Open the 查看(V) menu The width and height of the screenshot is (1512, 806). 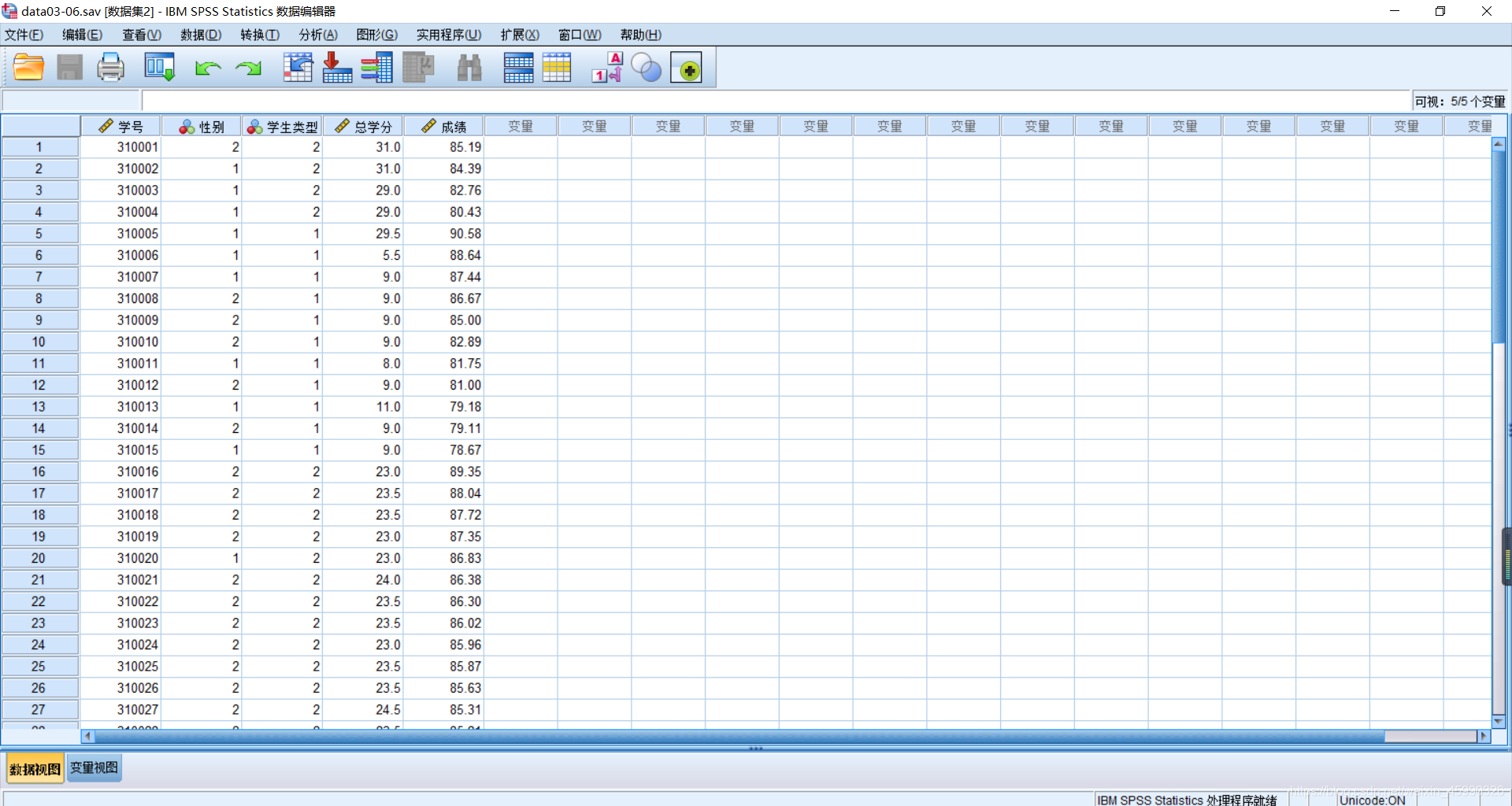pyautogui.click(x=142, y=35)
